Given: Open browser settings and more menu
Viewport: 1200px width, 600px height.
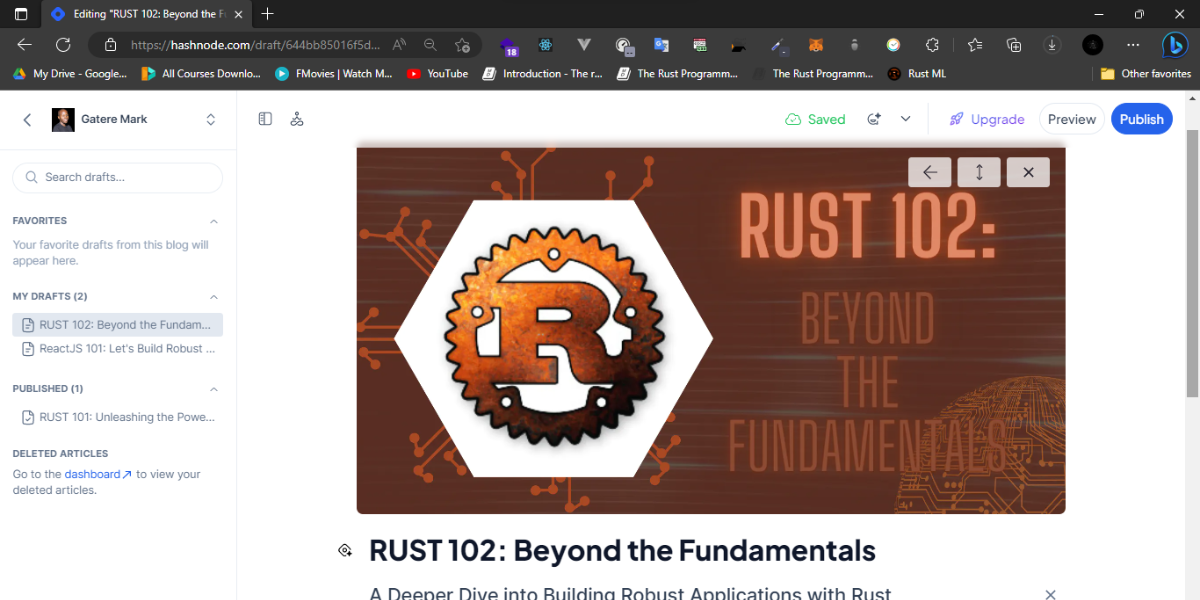Looking at the screenshot, I should point(1133,45).
